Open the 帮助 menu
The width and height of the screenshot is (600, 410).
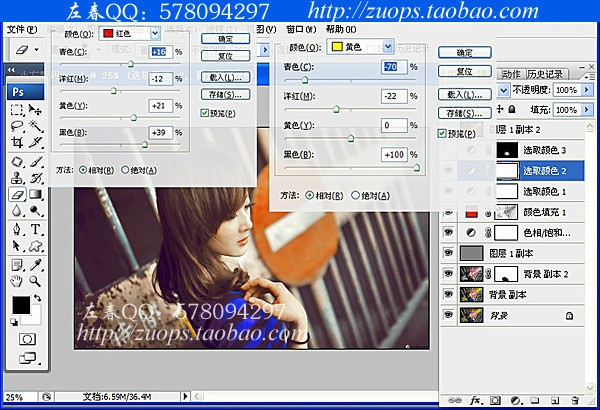coord(341,29)
